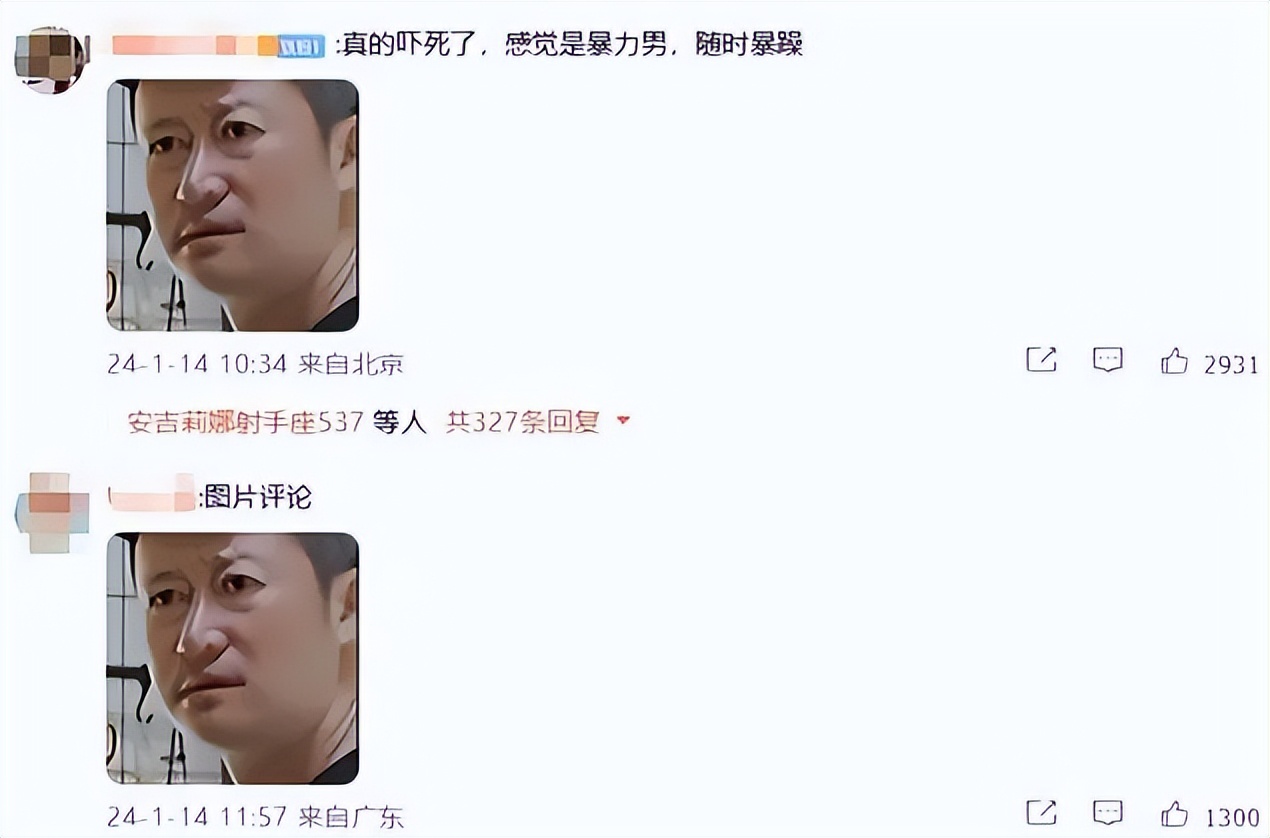Like the comment with 1300 likes
Screen dimensions: 1270x838
point(1174,814)
